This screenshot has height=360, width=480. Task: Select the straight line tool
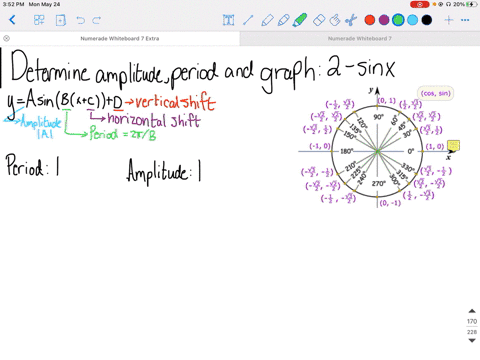248,20
